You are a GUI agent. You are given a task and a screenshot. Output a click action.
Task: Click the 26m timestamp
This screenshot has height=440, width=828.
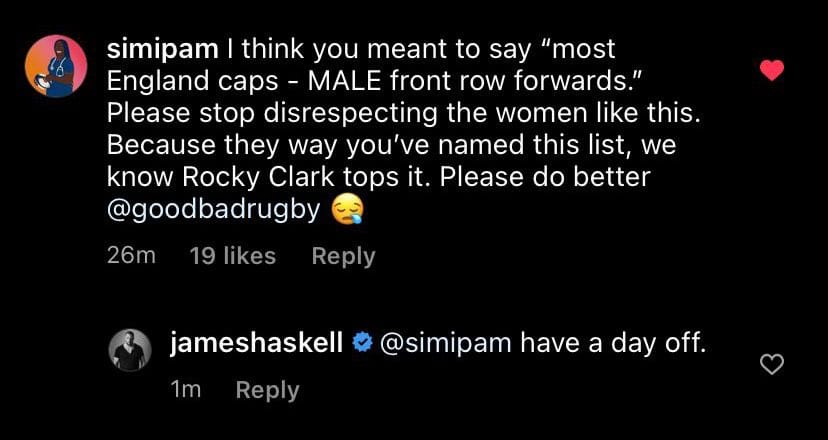[x=130, y=256]
